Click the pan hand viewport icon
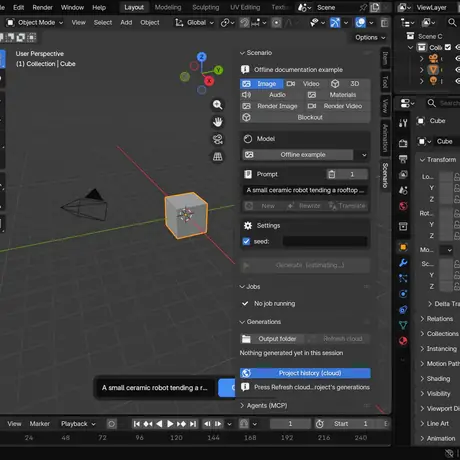Image resolution: width=460 pixels, height=460 pixels. (x=217, y=122)
